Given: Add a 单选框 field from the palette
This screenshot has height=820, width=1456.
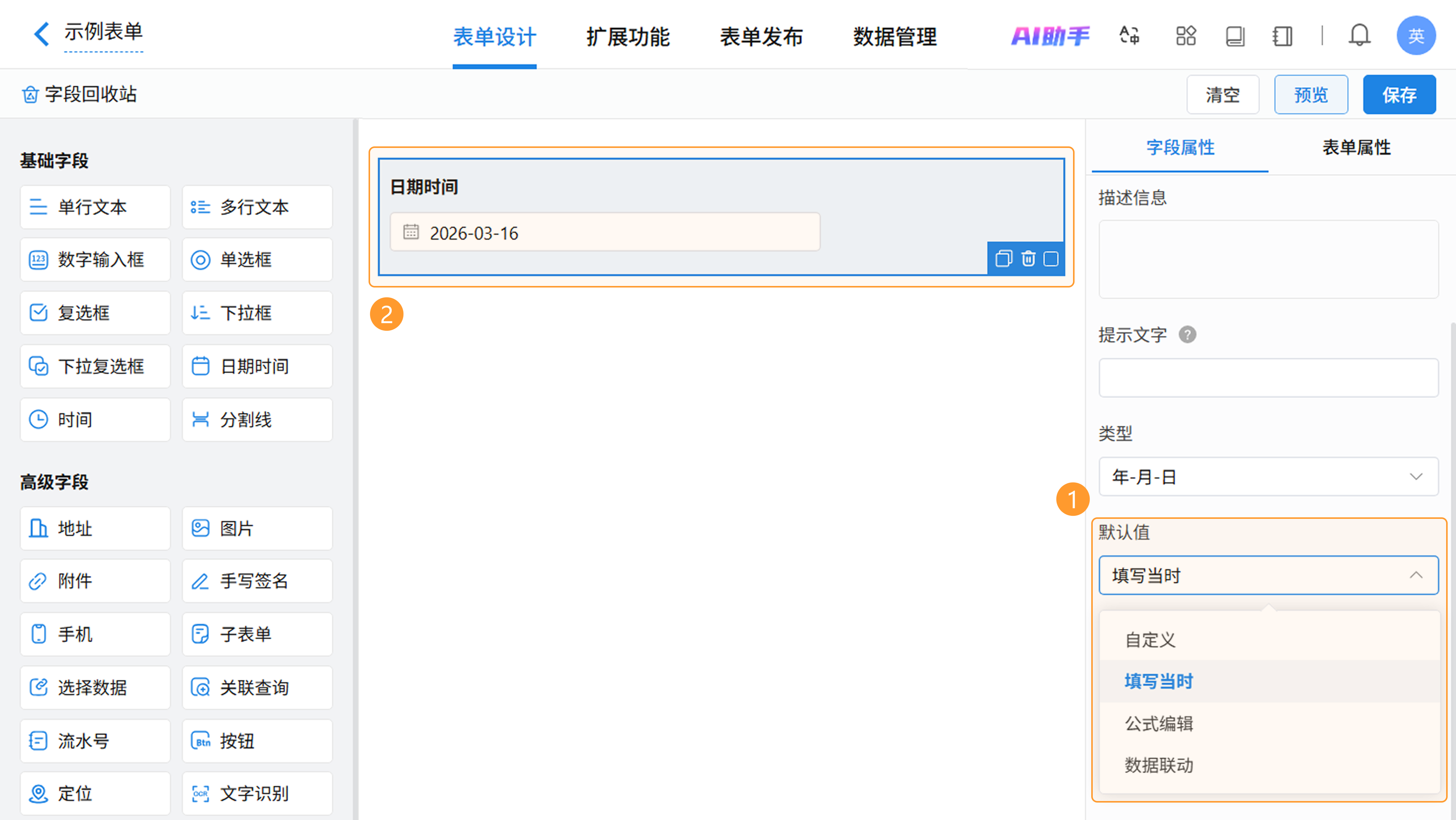Looking at the screenshot, I should point(257,259).
